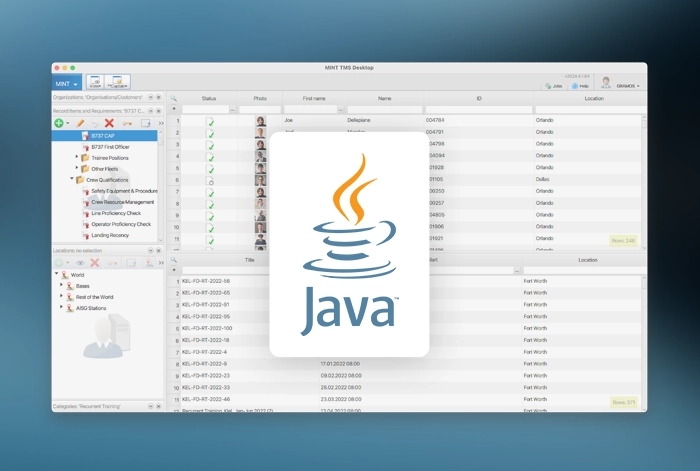Click the key icon in Record Items toolbar
700x471 pixels.
click(127, 123)
